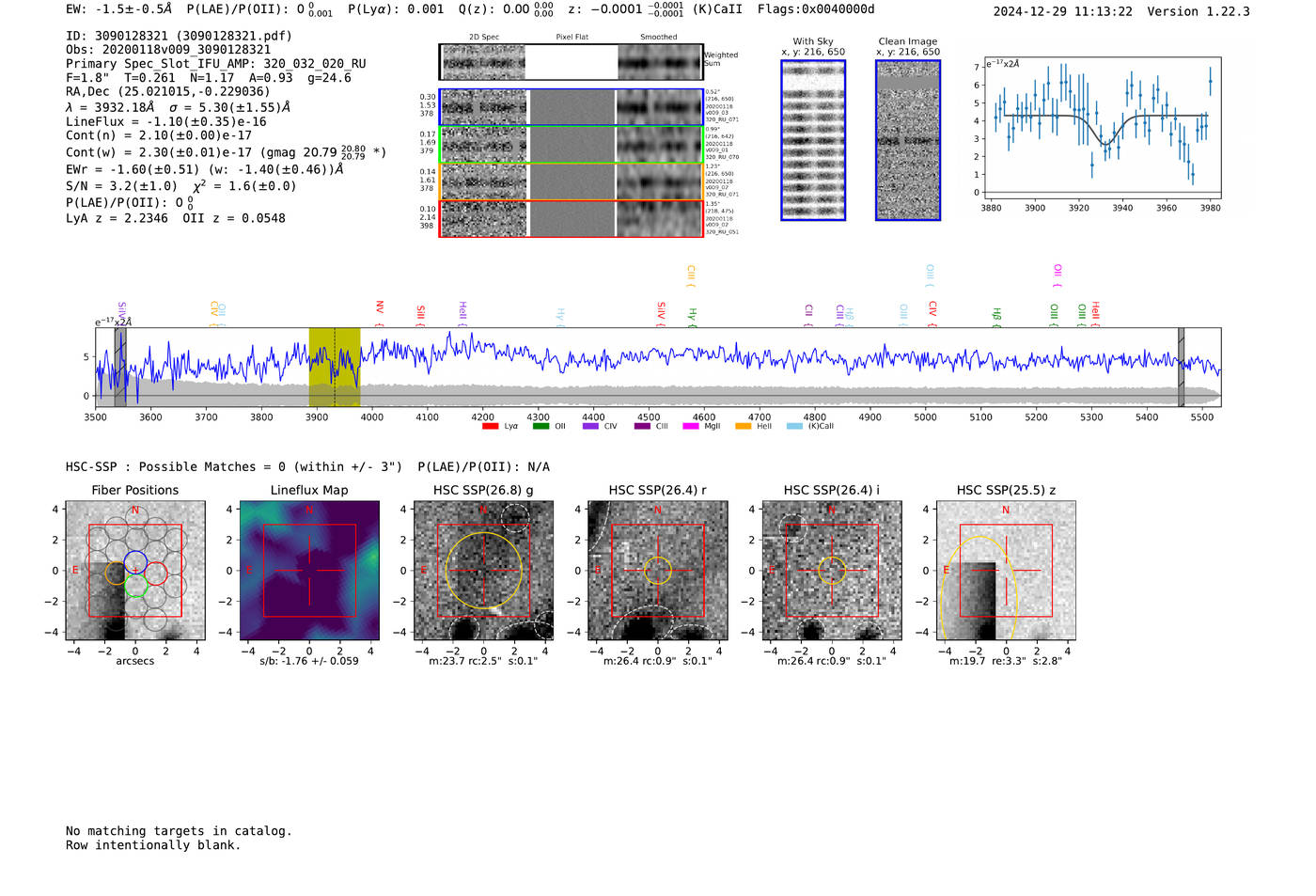Viewport: 1316px width, 896px height.
Task: Click the blue fiber circle in Fiber Positions
Action: tap(135, 561)
